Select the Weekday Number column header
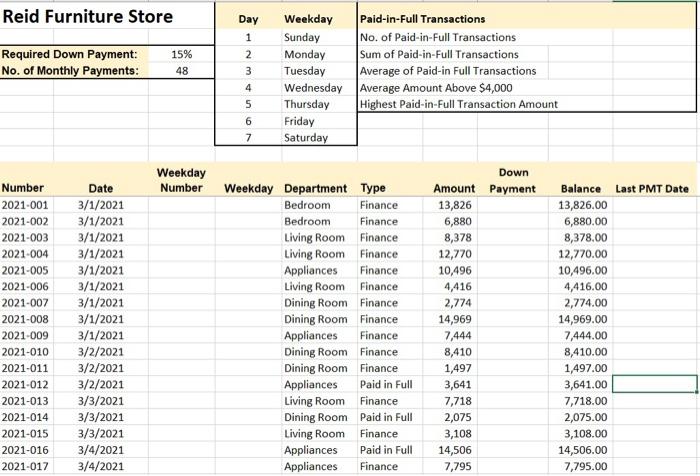 [181, 180]
